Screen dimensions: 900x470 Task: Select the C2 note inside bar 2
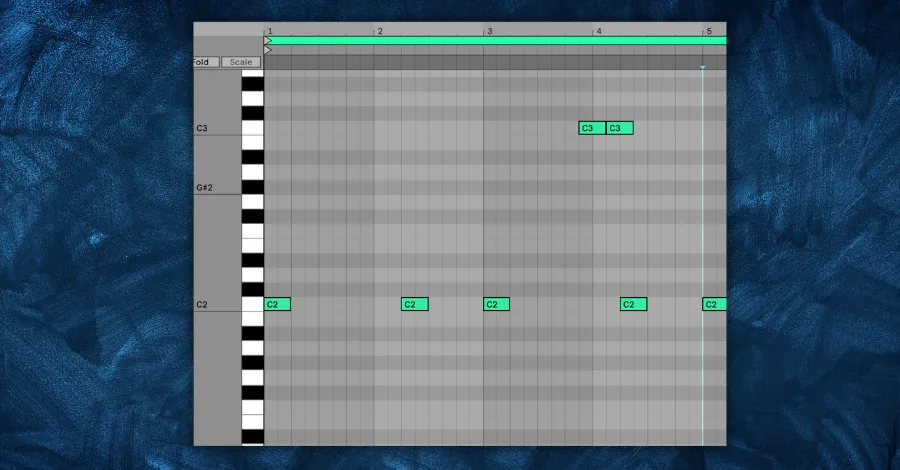click(x=414, y=304)
